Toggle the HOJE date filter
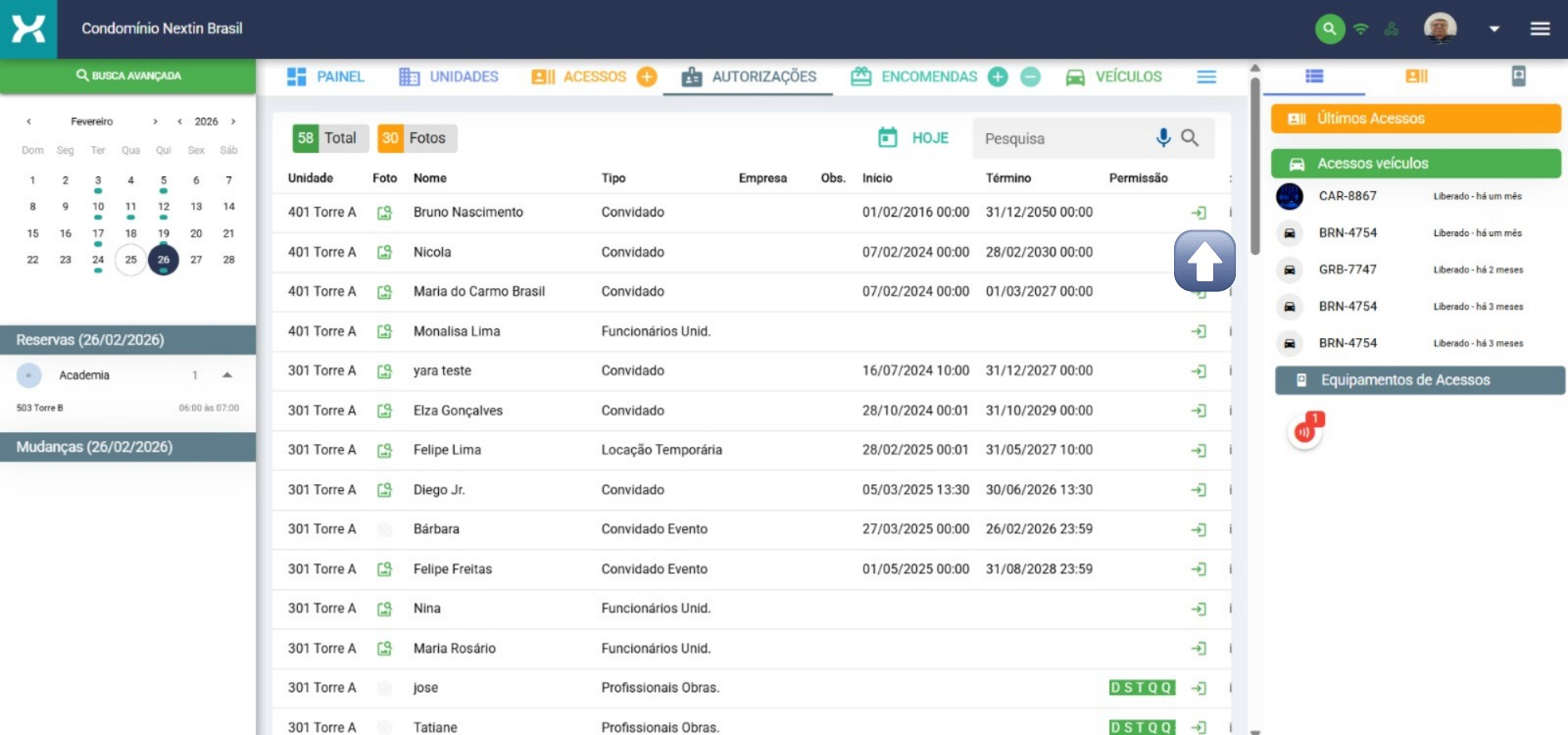 (913, 138)
